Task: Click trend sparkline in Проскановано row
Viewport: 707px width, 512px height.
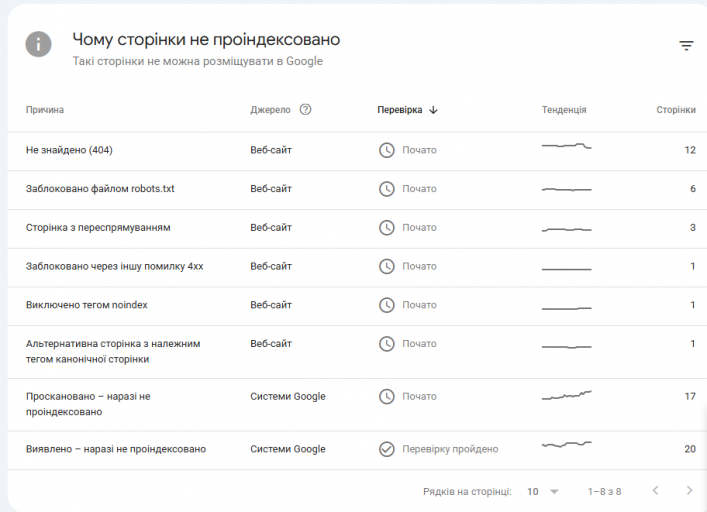Action: tap(566, 395)
